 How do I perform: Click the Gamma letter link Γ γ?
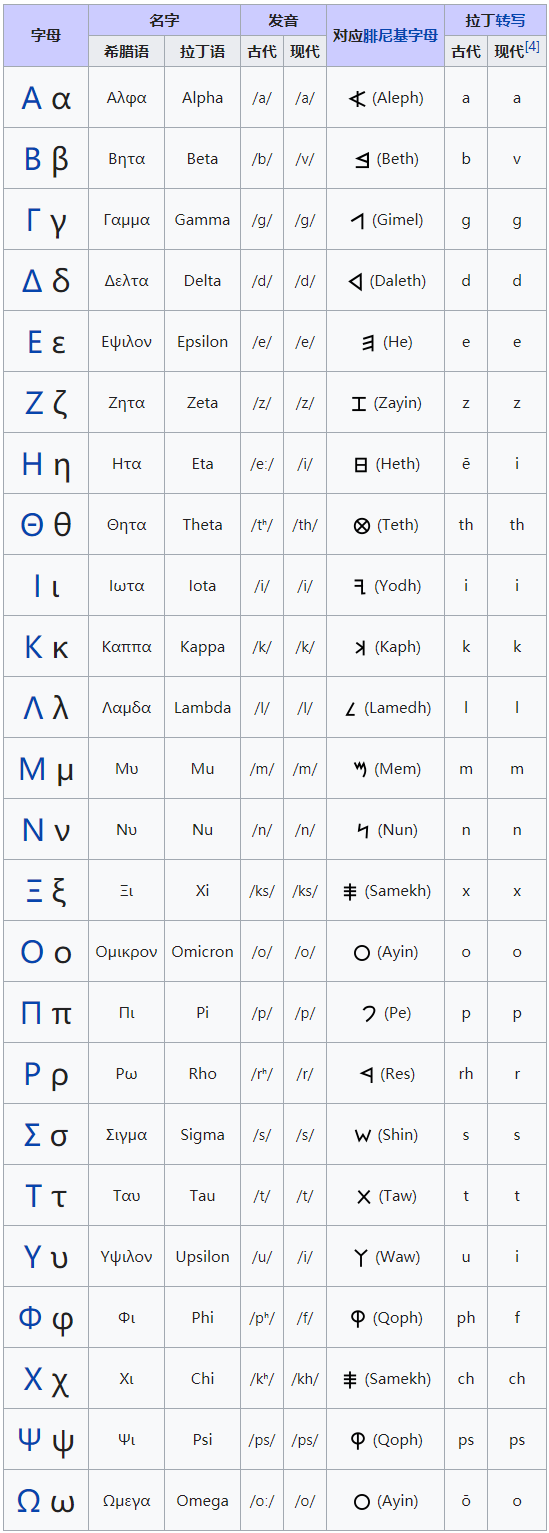46,221
